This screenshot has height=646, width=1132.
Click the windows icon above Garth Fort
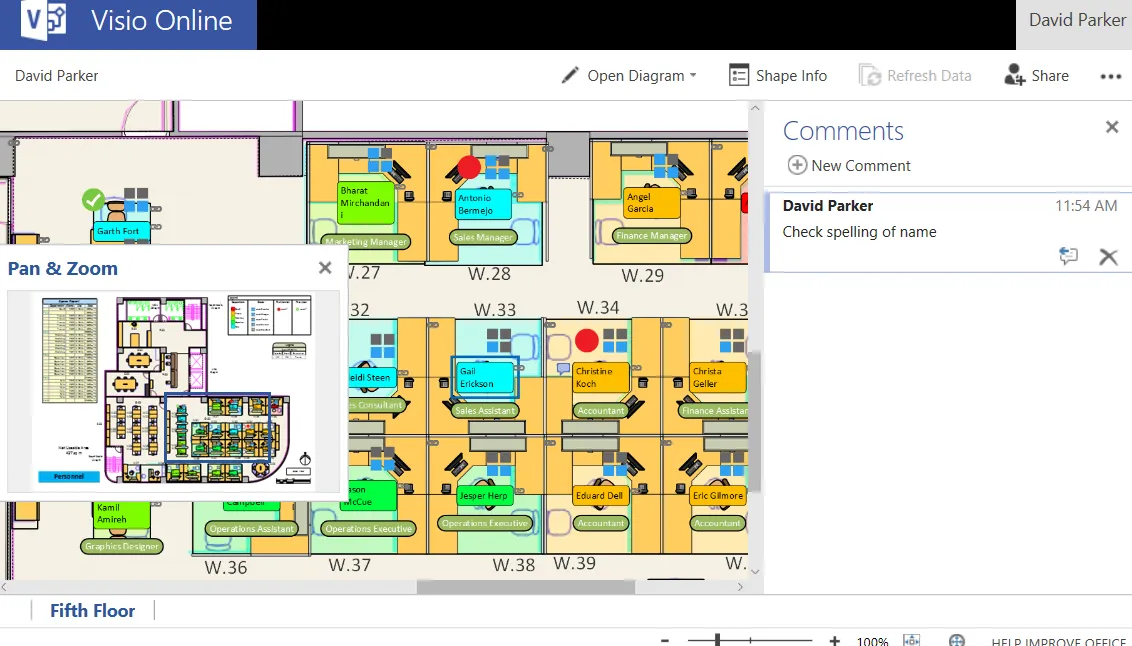[x=136, y=199]
